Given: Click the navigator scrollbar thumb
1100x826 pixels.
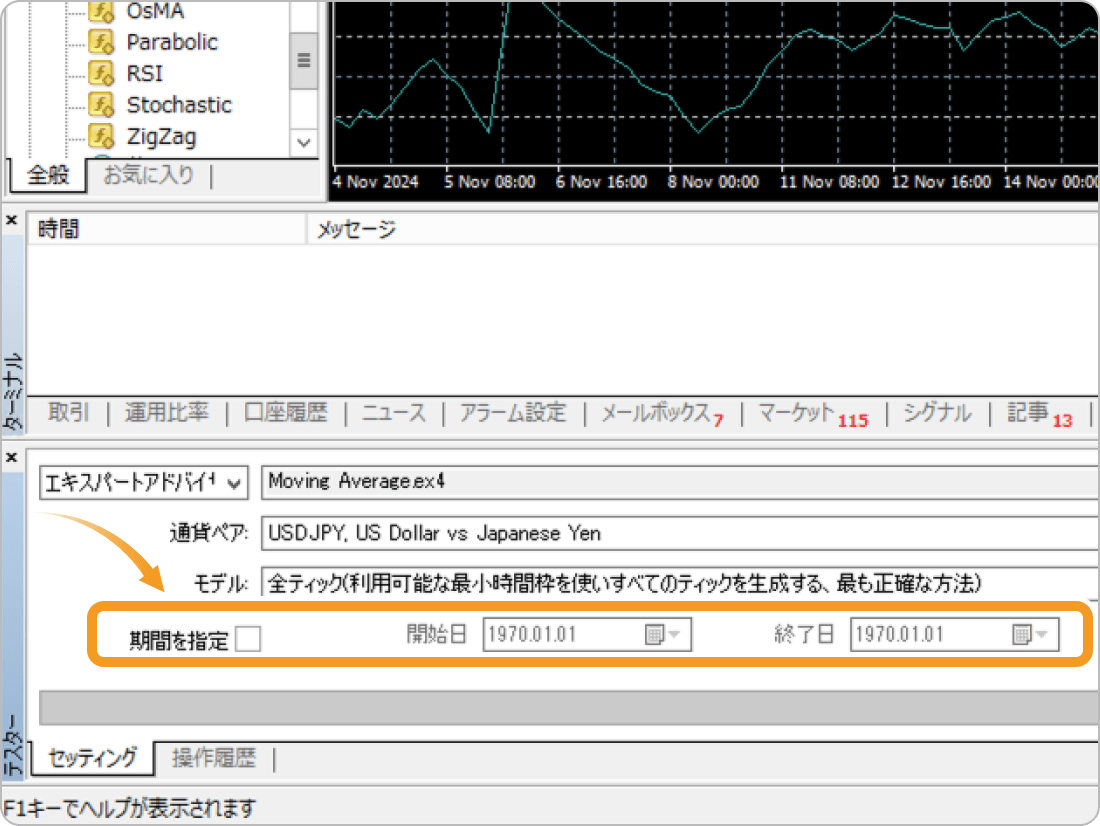Looking at the screenshot, I should coord(304,60).
